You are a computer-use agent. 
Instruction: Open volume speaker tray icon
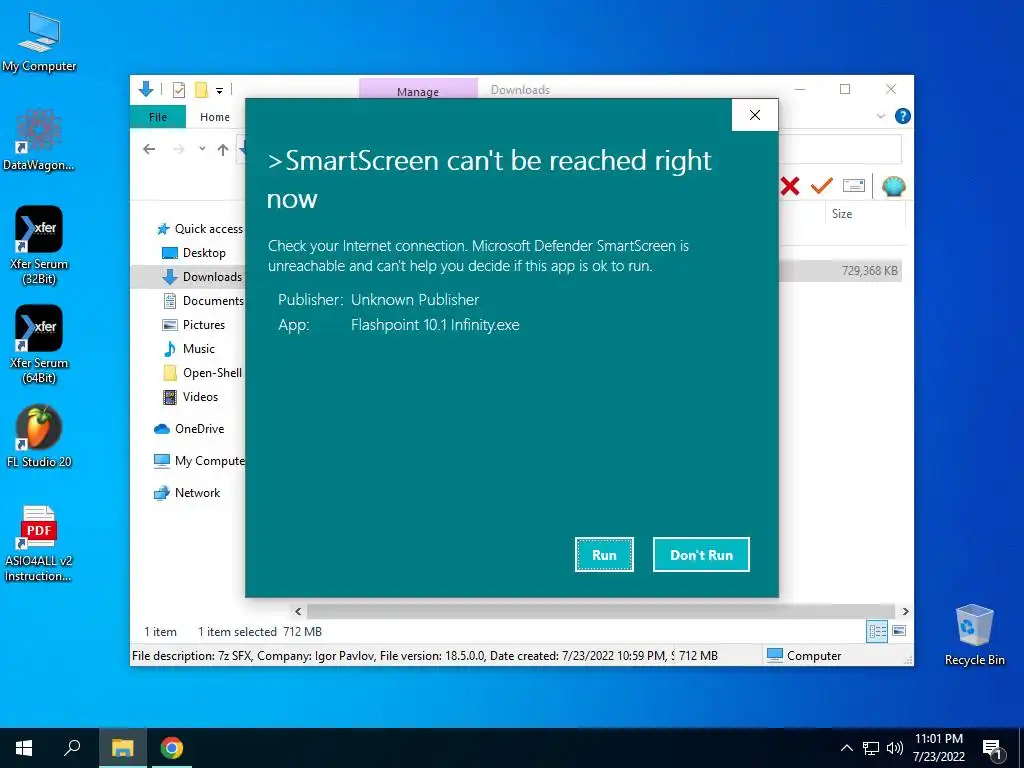[894, 748]
